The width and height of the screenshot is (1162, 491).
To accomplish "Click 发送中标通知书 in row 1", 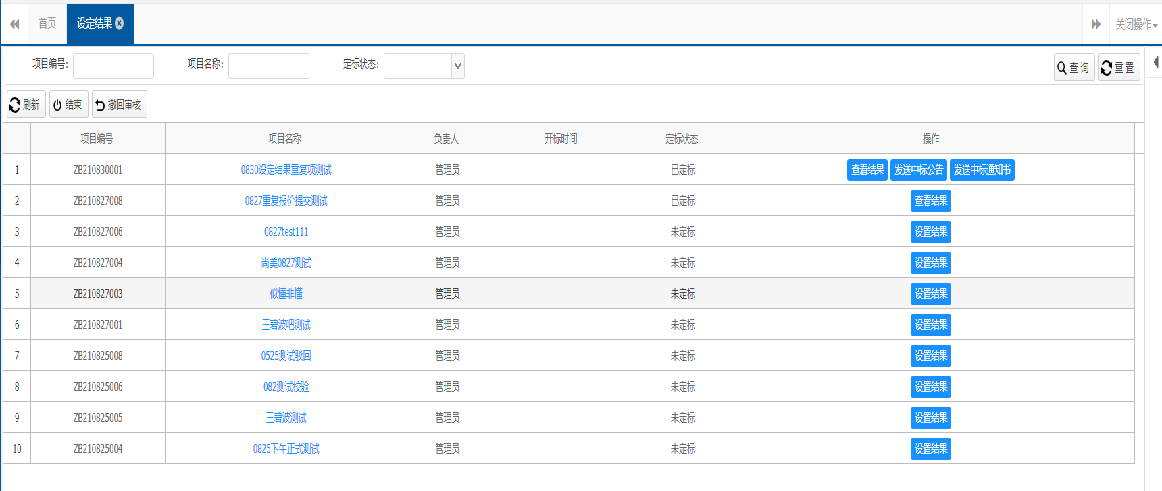I will tap(982, 170).
